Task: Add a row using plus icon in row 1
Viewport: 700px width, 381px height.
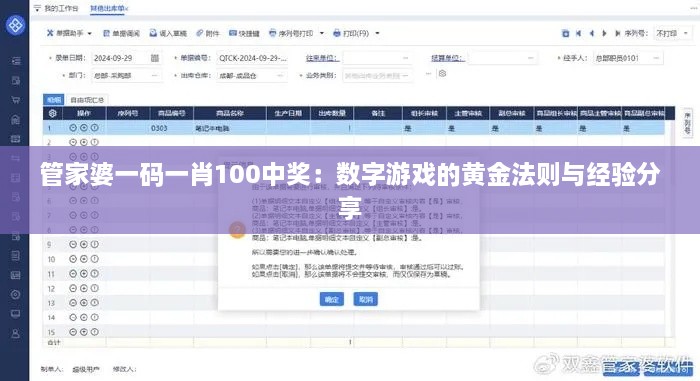Action: click(x=84, y=128)
